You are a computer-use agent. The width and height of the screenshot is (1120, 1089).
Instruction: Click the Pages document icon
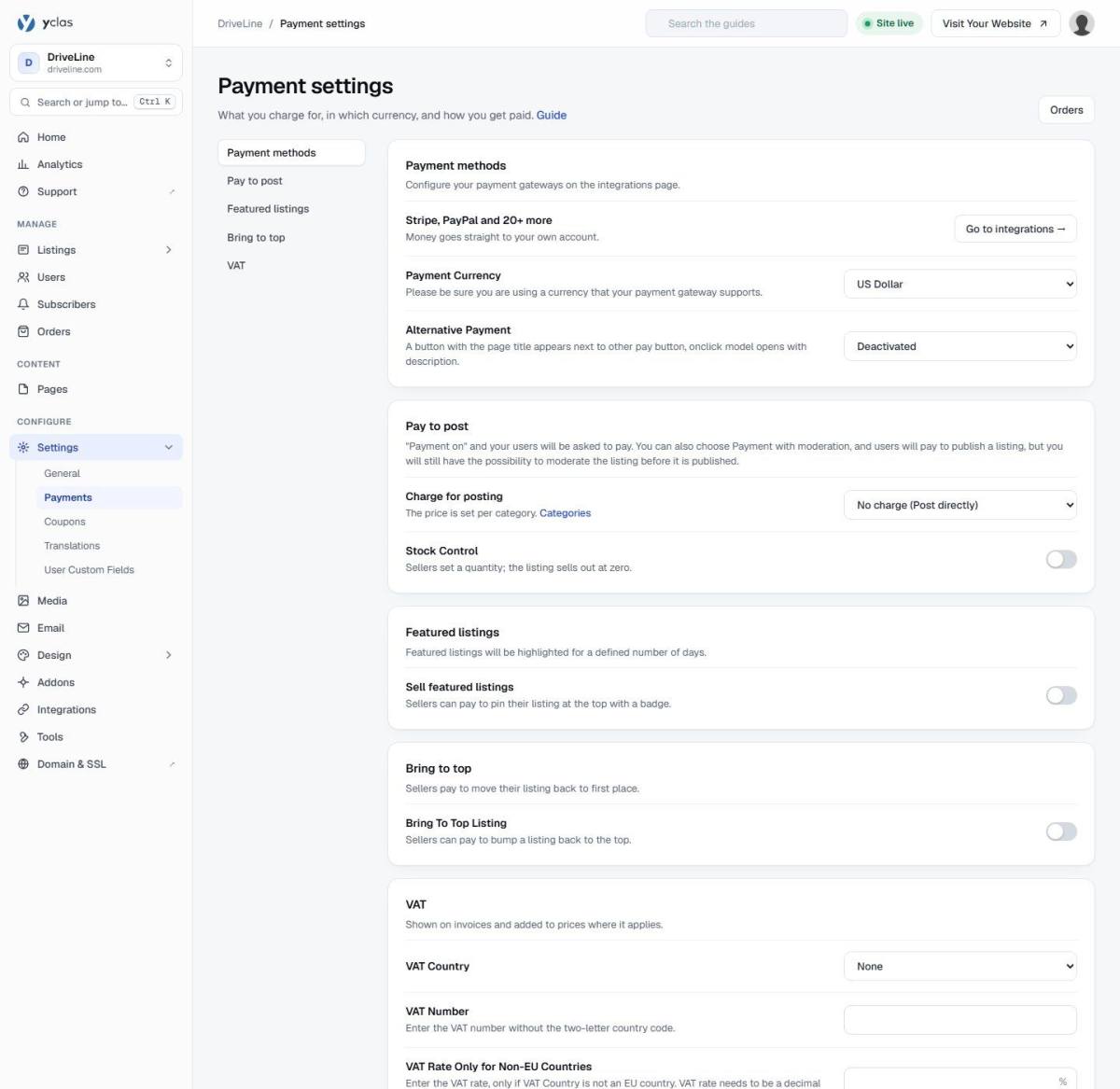tap(23, 389)
